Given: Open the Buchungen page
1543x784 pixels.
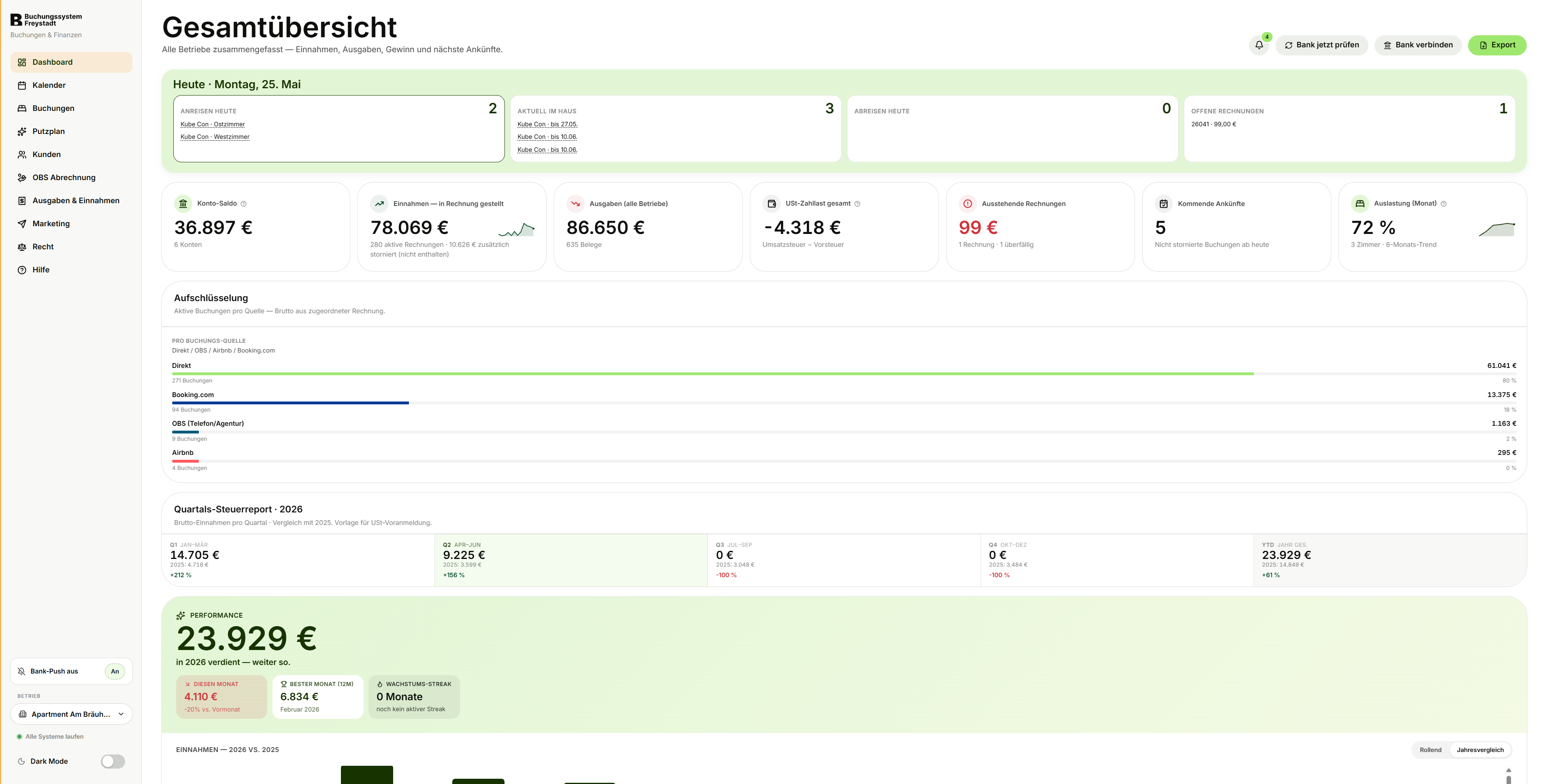Looking at the screenshot, I should coord(71,108).
